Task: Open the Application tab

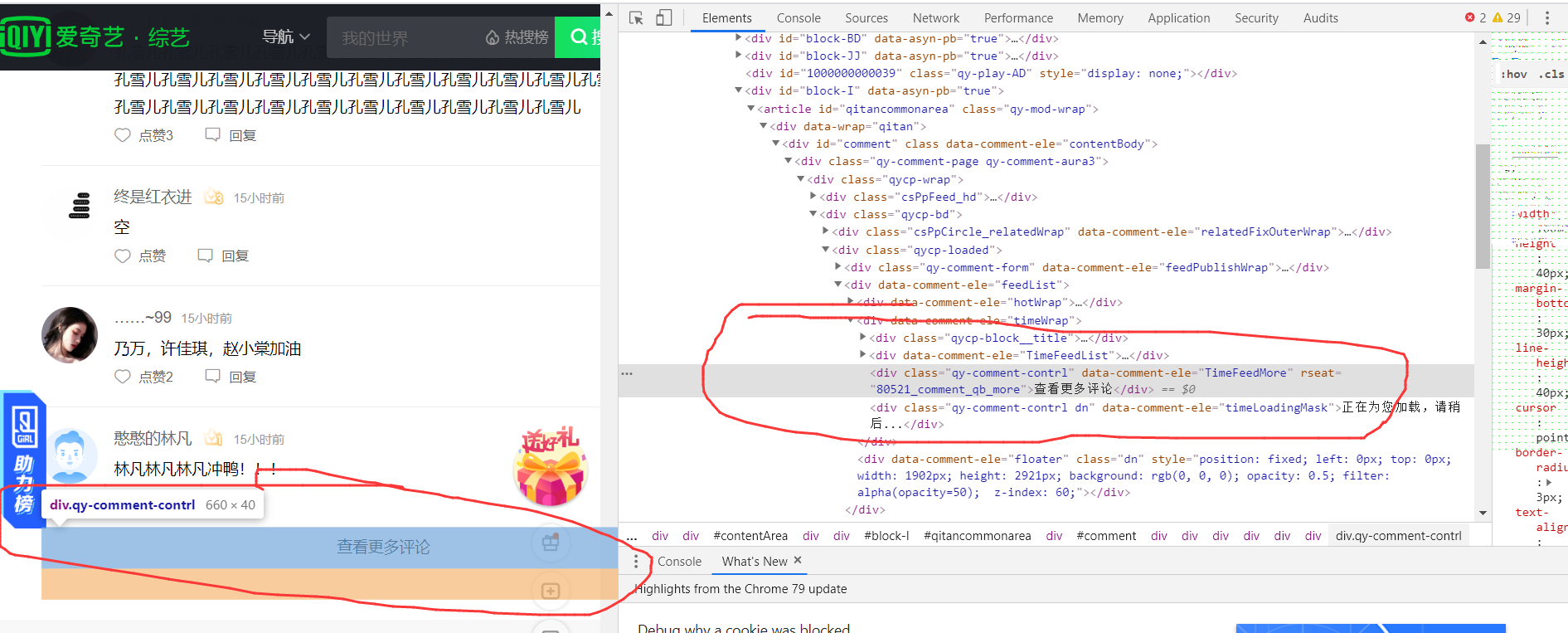Action: [1179, 17]
